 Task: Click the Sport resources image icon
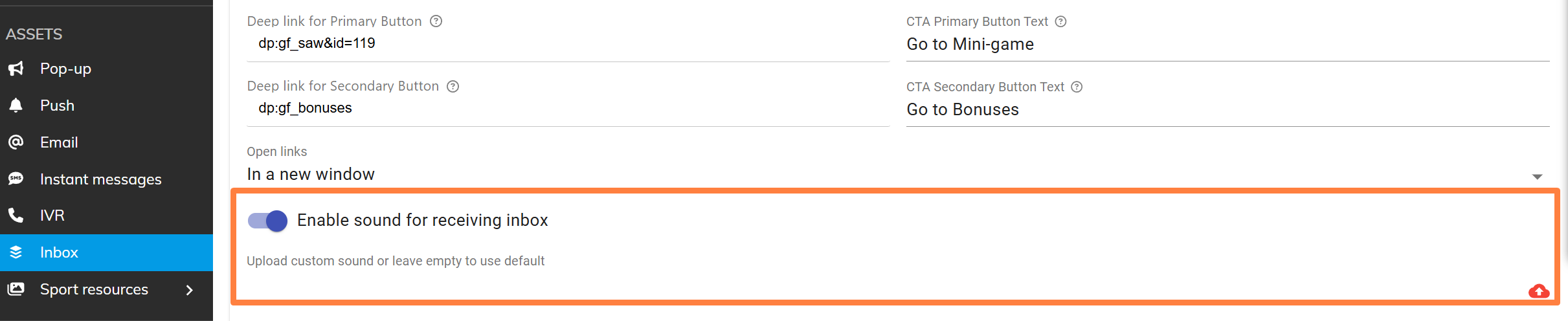click(x=16, y=289)
